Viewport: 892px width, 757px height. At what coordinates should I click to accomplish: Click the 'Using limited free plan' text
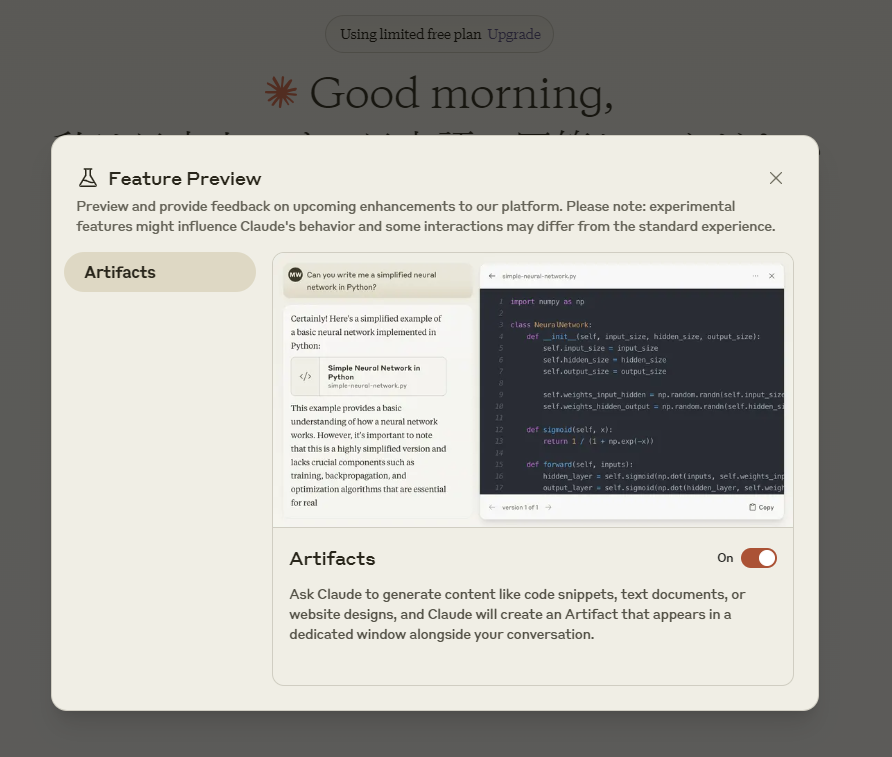tap(410, 34)
